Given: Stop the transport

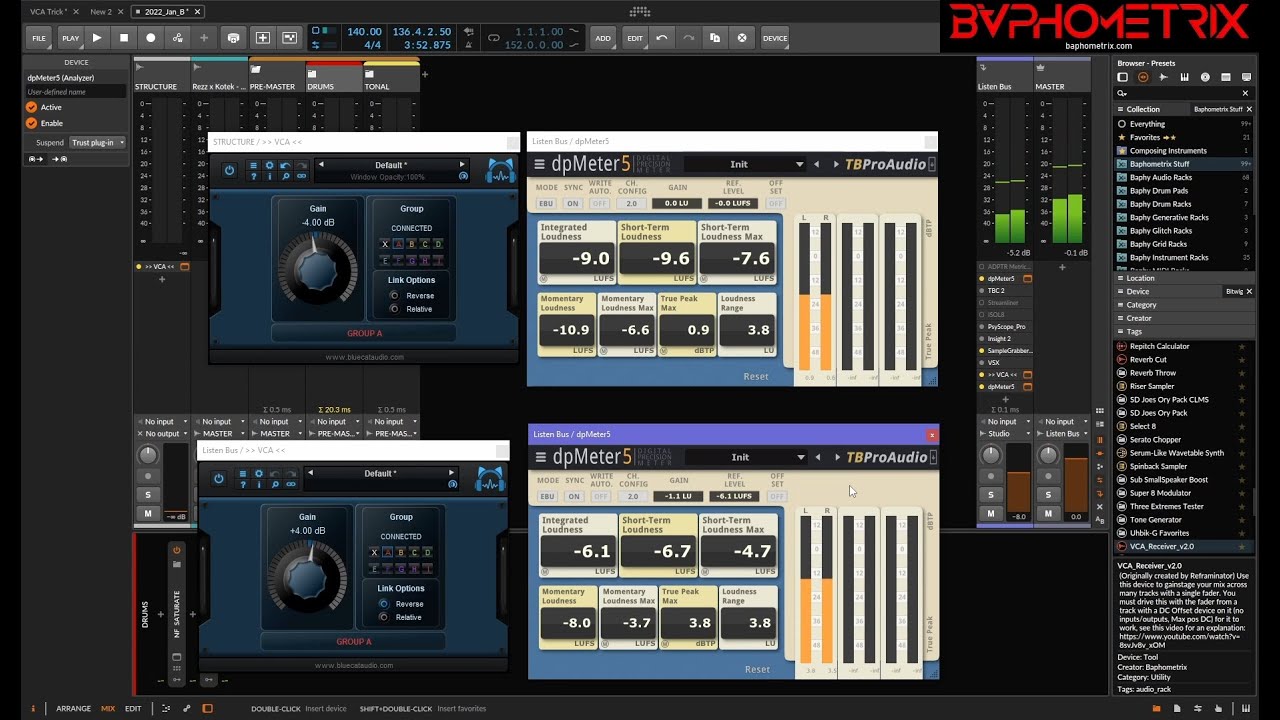Looking at the screenshot, I should point(124,38).
